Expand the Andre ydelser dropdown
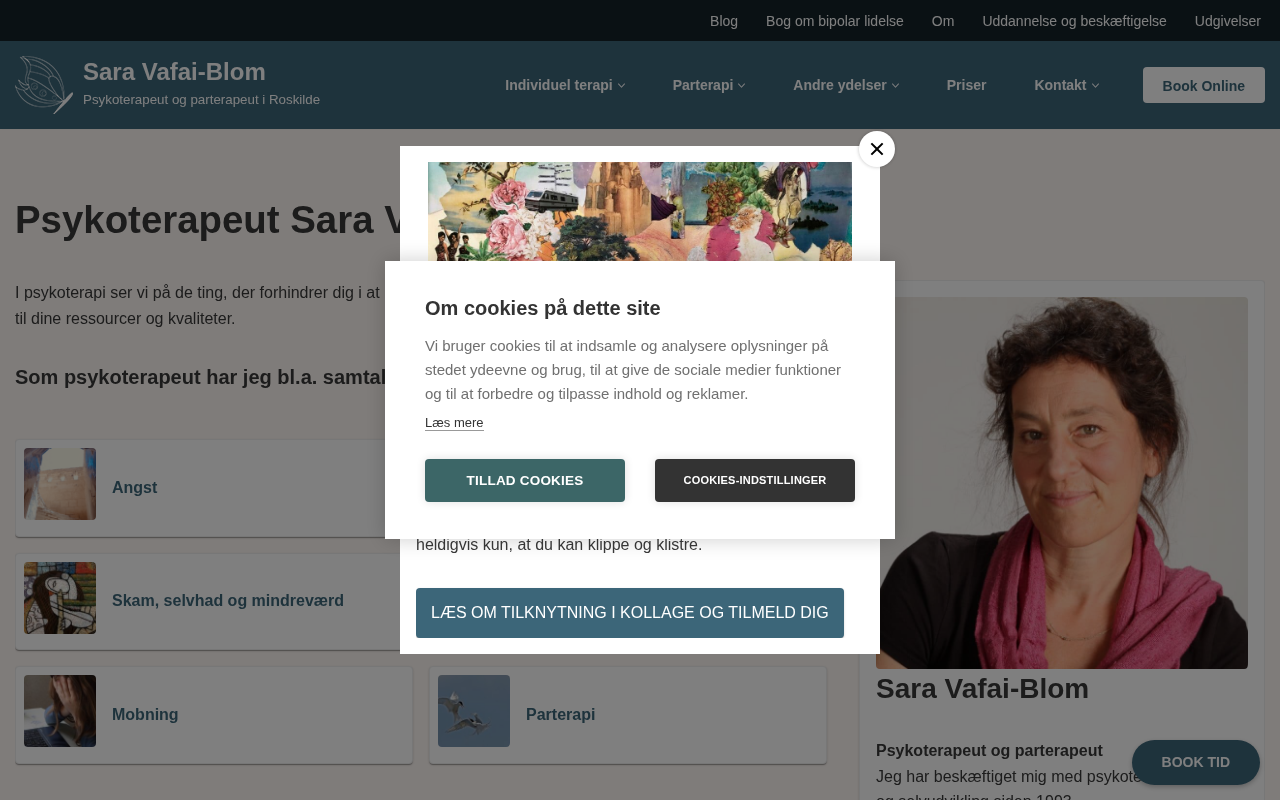The image size is (1280, 800). 846,85
